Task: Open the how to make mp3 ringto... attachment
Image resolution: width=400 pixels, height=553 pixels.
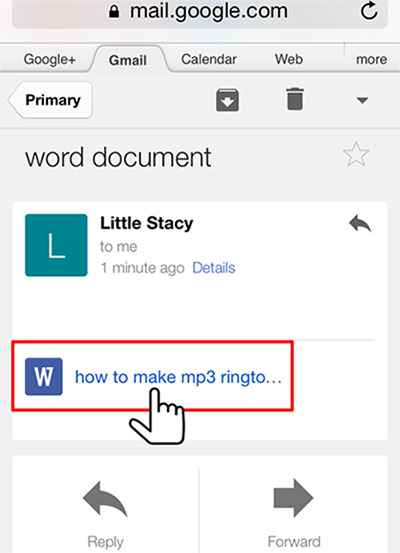Action: click(178, 377)
